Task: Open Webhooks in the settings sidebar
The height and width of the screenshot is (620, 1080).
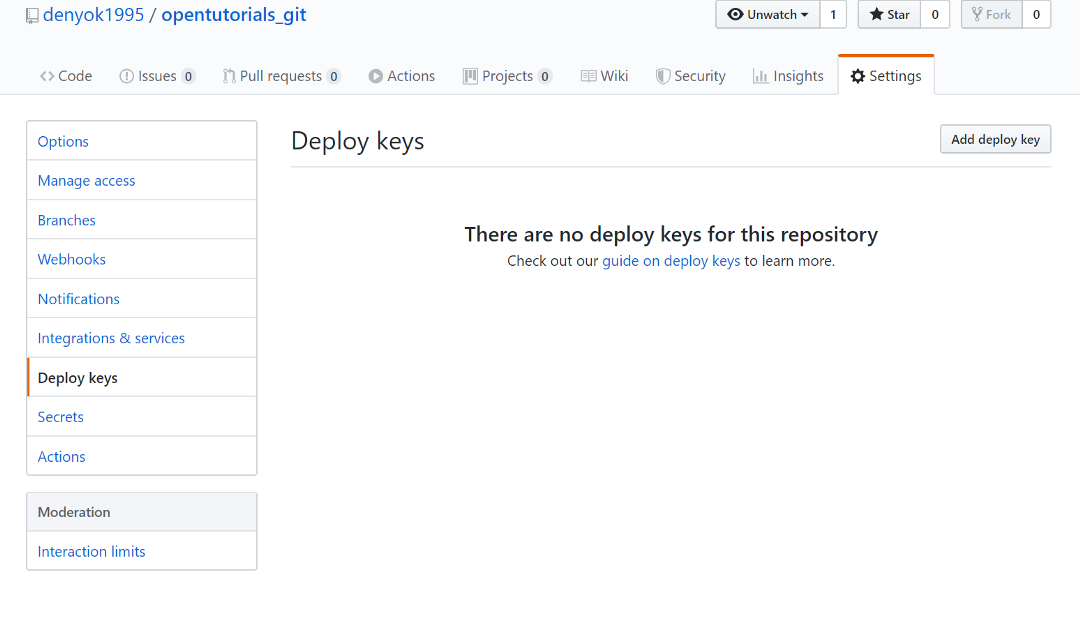Action: (x=142, y=259)
